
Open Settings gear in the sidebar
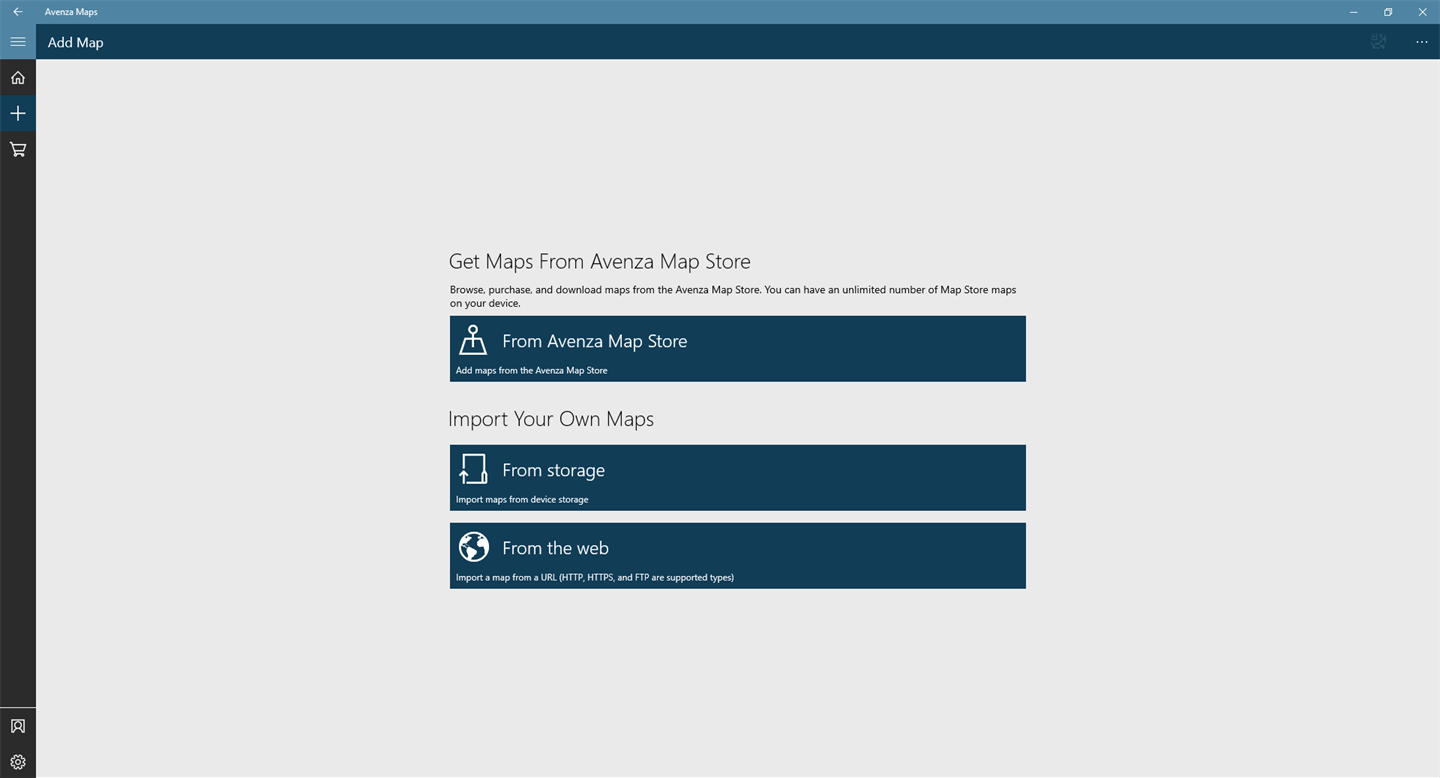pyautogui.click(x=18, y=762)
